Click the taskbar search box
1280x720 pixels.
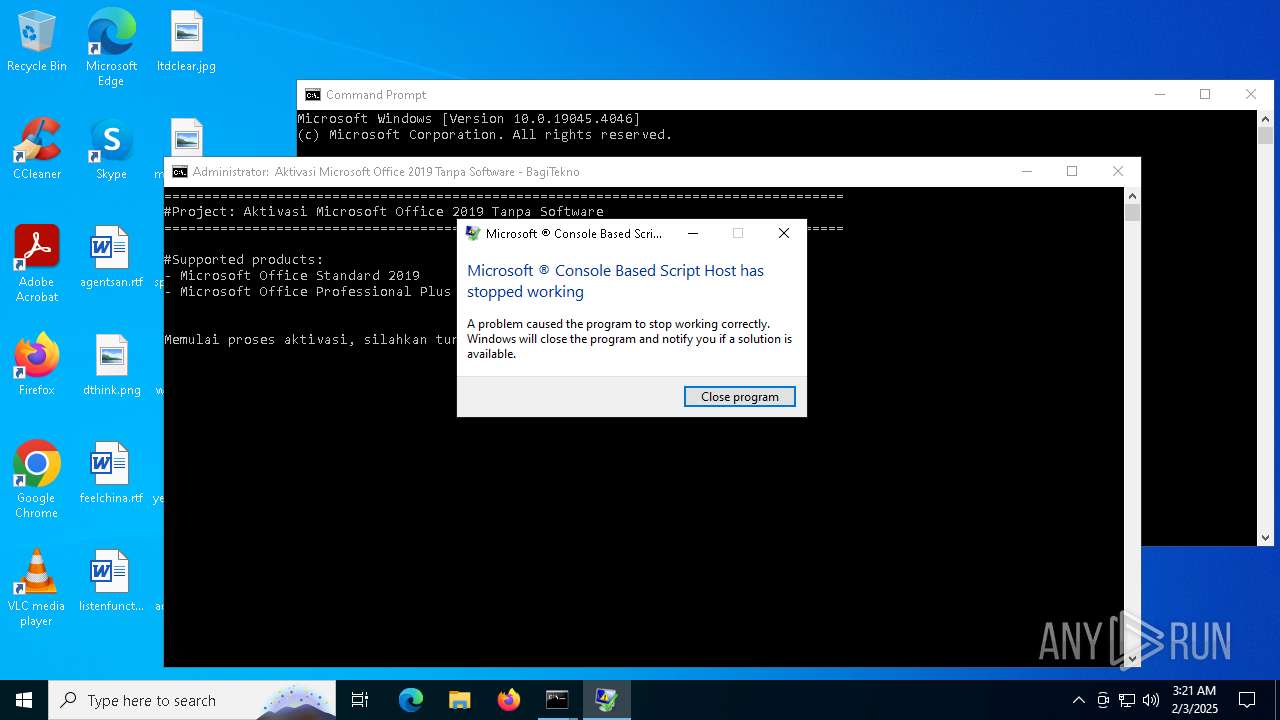[x=192, y=700]
